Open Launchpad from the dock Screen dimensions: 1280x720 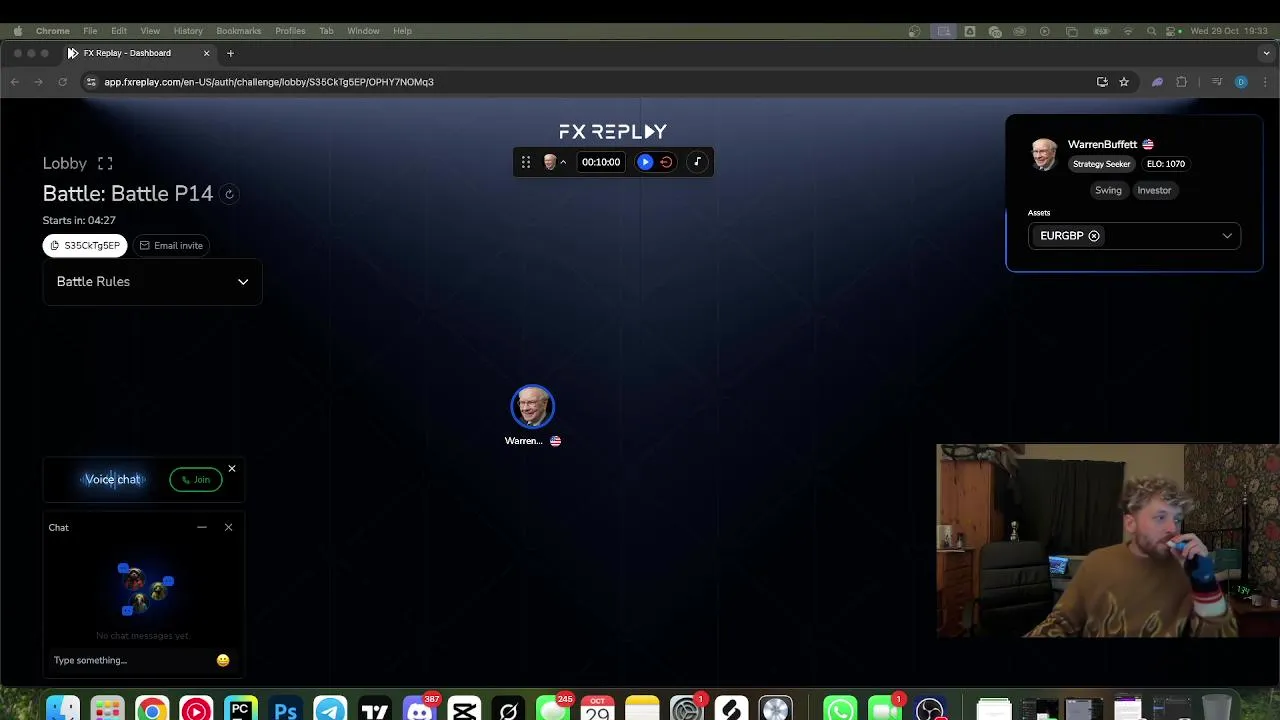(107, 709)
